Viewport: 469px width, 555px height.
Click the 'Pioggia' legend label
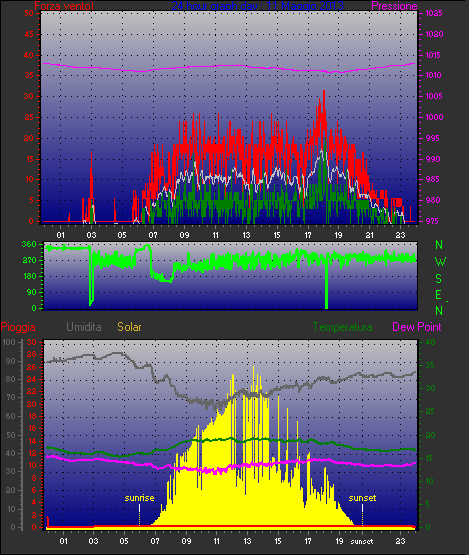click(18, 327)
